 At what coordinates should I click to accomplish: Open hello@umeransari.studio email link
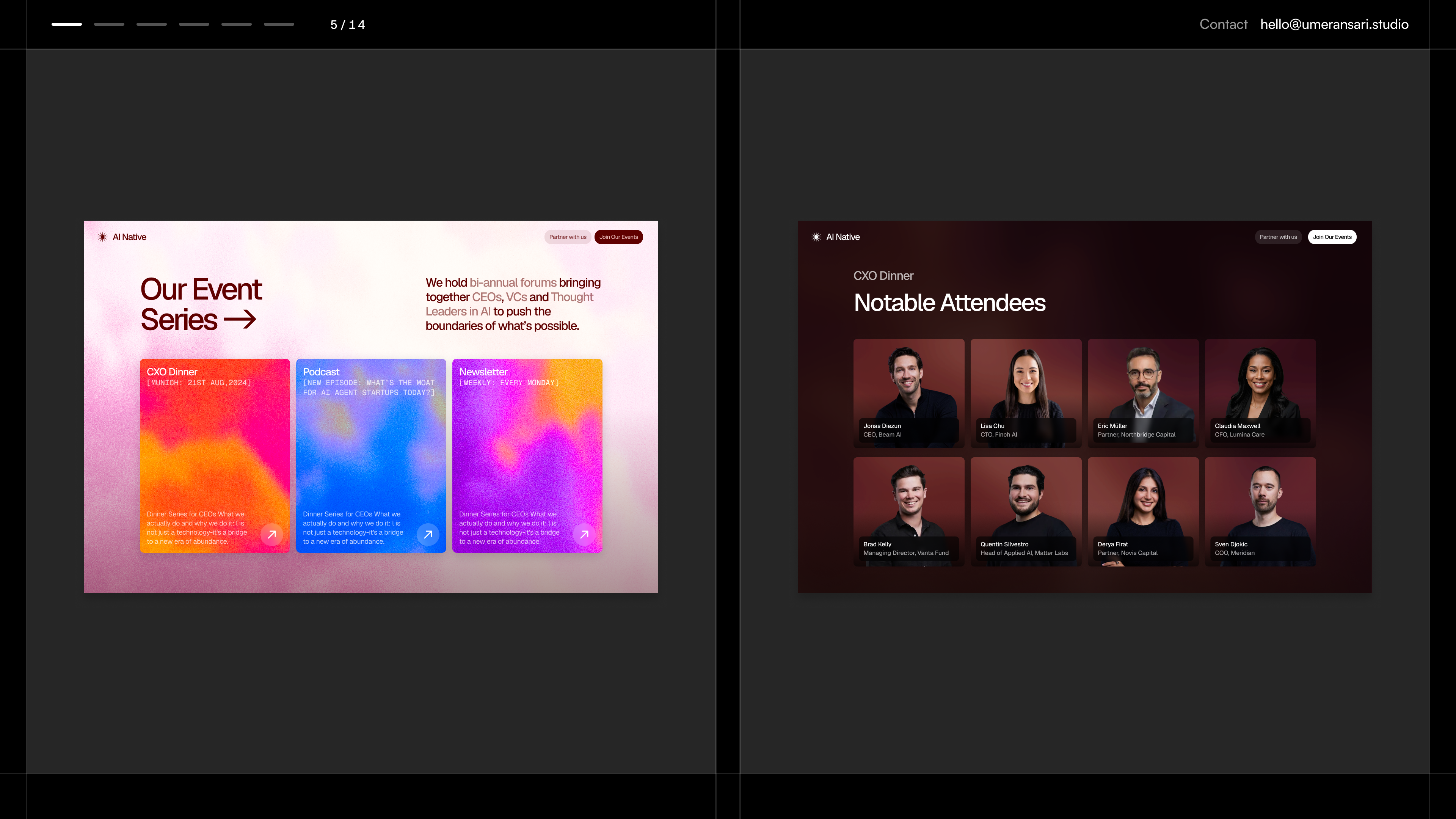click(1334, 24)
